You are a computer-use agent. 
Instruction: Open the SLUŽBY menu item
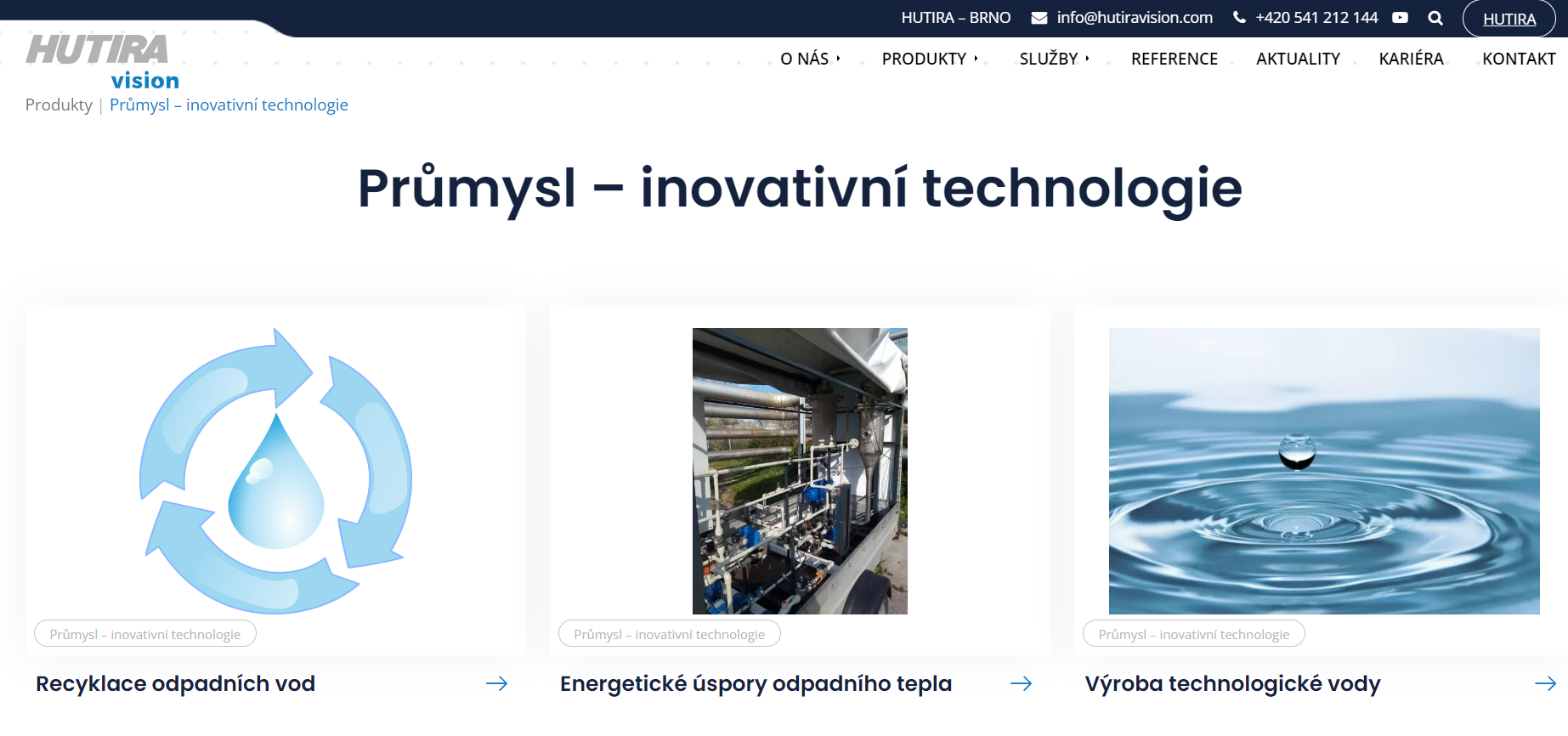pyautogui.click(x=1049, y=59)
